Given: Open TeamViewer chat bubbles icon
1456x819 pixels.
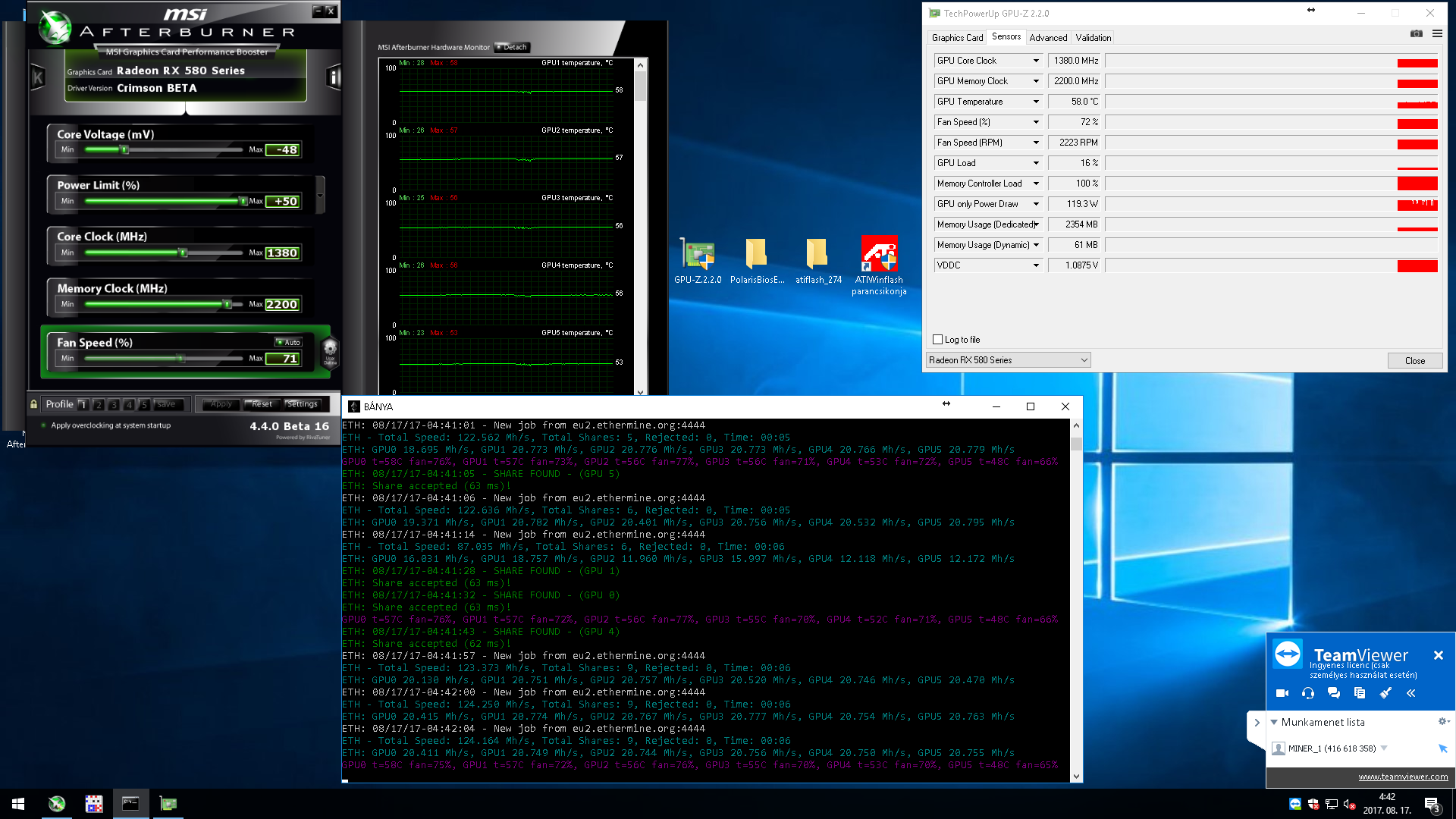Looking at the screenshot, I should click(x=1334, y=693).
